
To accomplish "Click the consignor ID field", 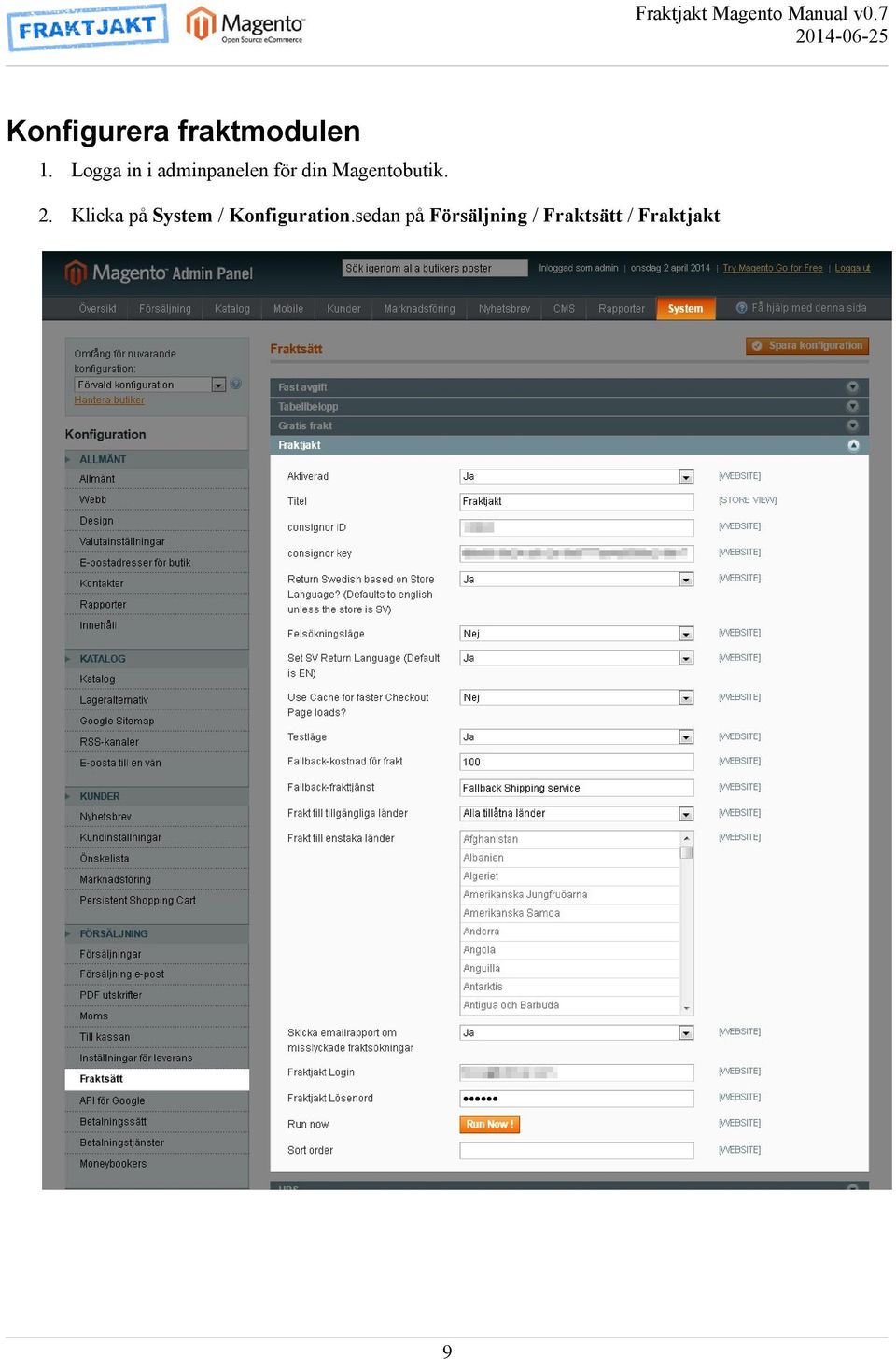I will point(577,527).
